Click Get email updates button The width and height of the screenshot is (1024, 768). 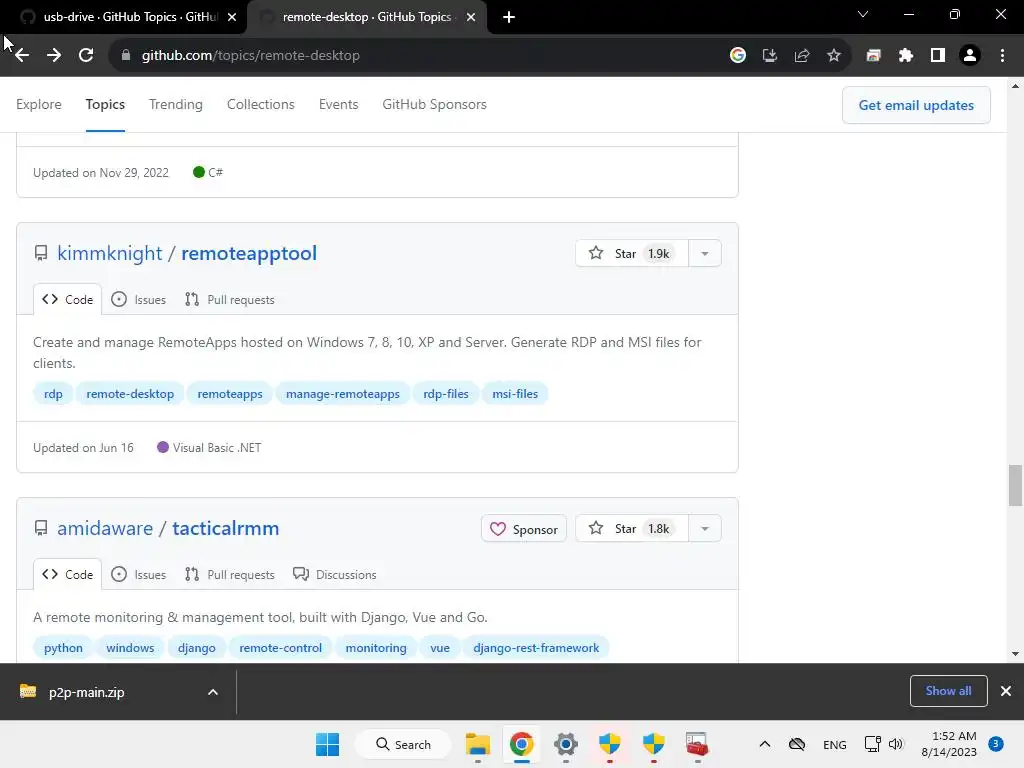[916, 105]
